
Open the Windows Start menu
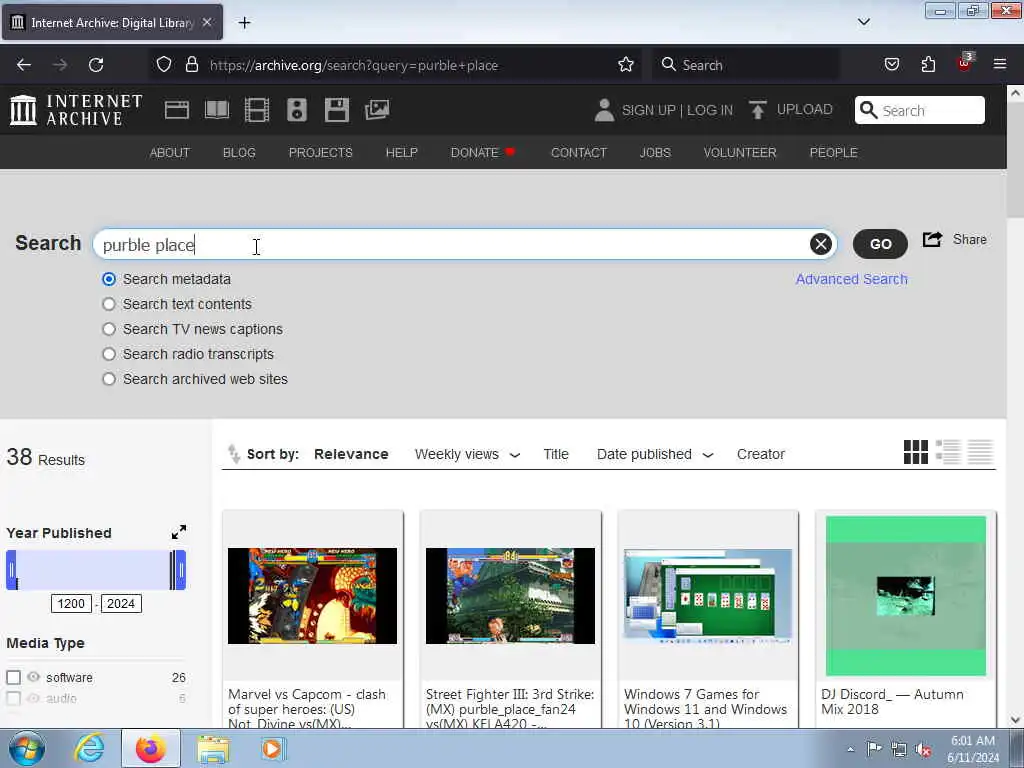(27, 748)
